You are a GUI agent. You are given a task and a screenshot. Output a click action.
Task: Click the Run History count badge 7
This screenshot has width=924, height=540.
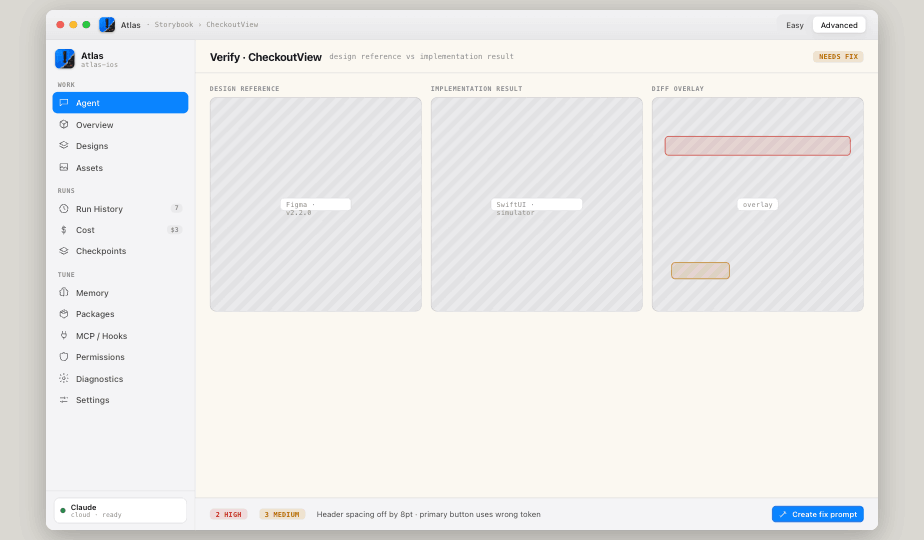pyautogui.click(x=176, y=208)
